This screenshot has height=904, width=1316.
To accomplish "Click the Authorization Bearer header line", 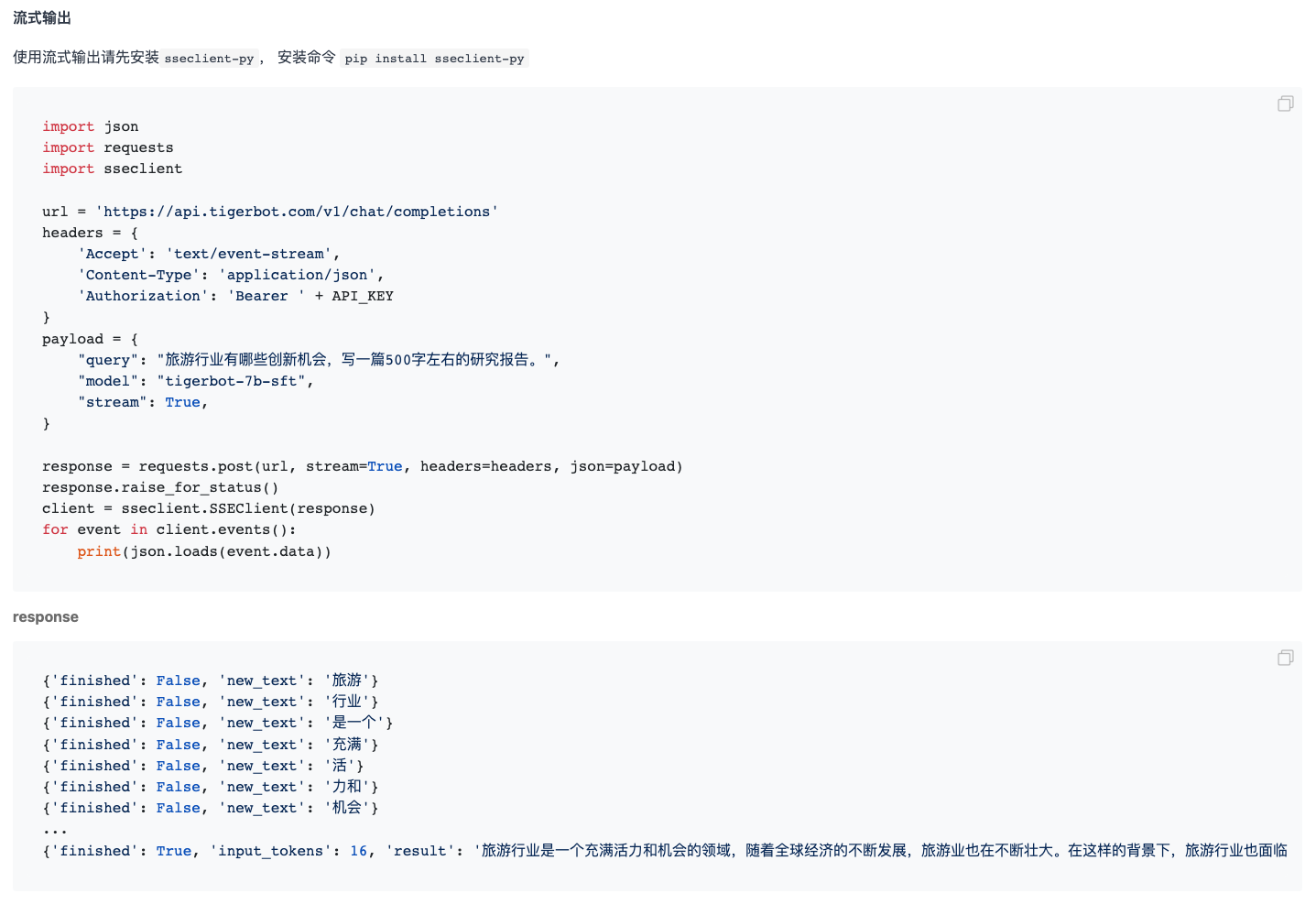I will point(236,296).
